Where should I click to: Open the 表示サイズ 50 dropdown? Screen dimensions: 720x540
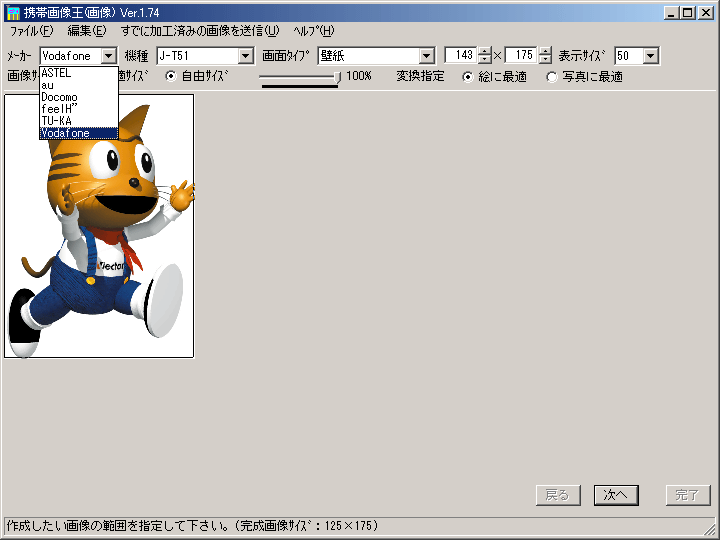coord(651,56)
